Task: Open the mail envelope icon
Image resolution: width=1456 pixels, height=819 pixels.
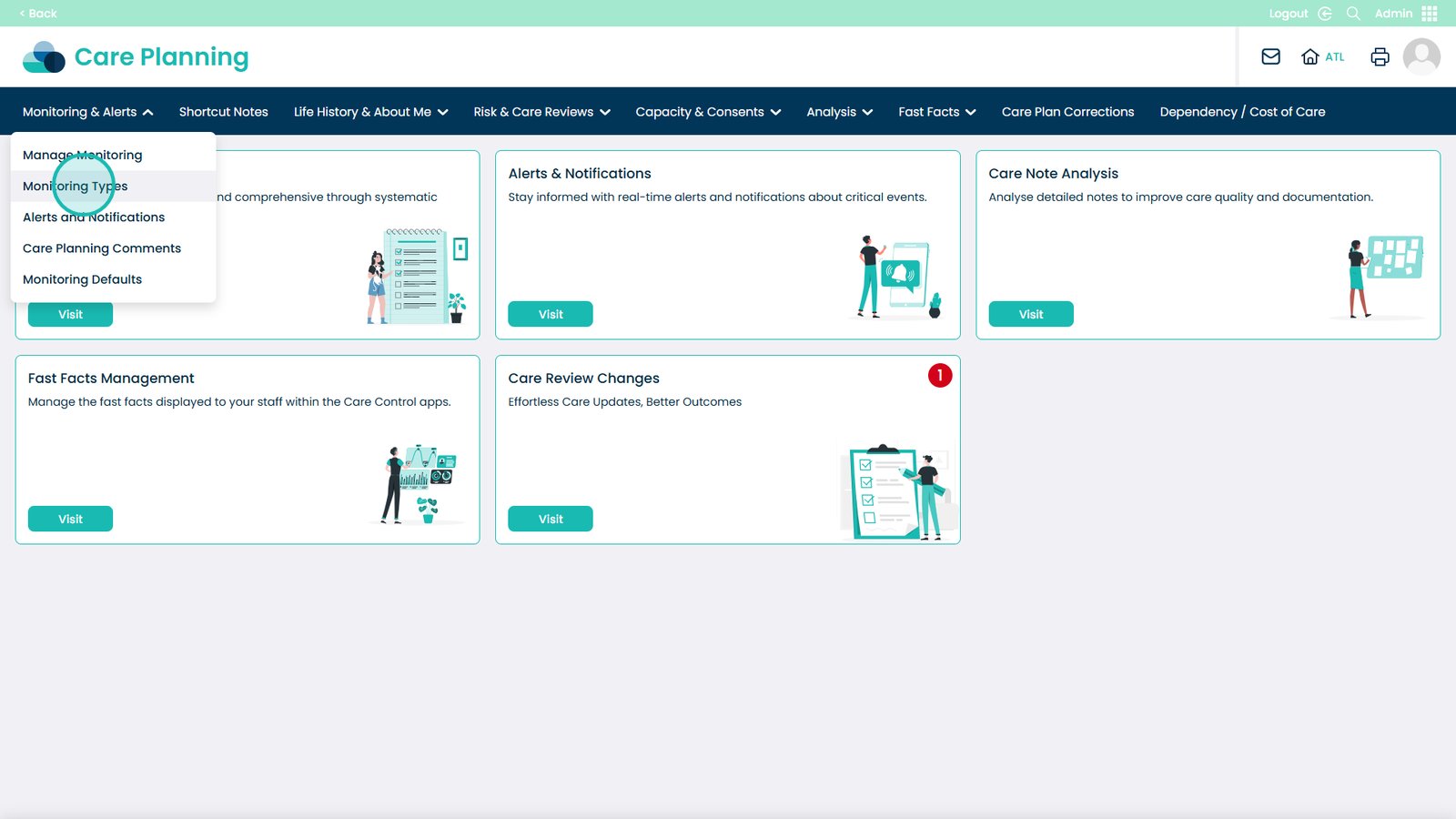Action: (1270, 56)
